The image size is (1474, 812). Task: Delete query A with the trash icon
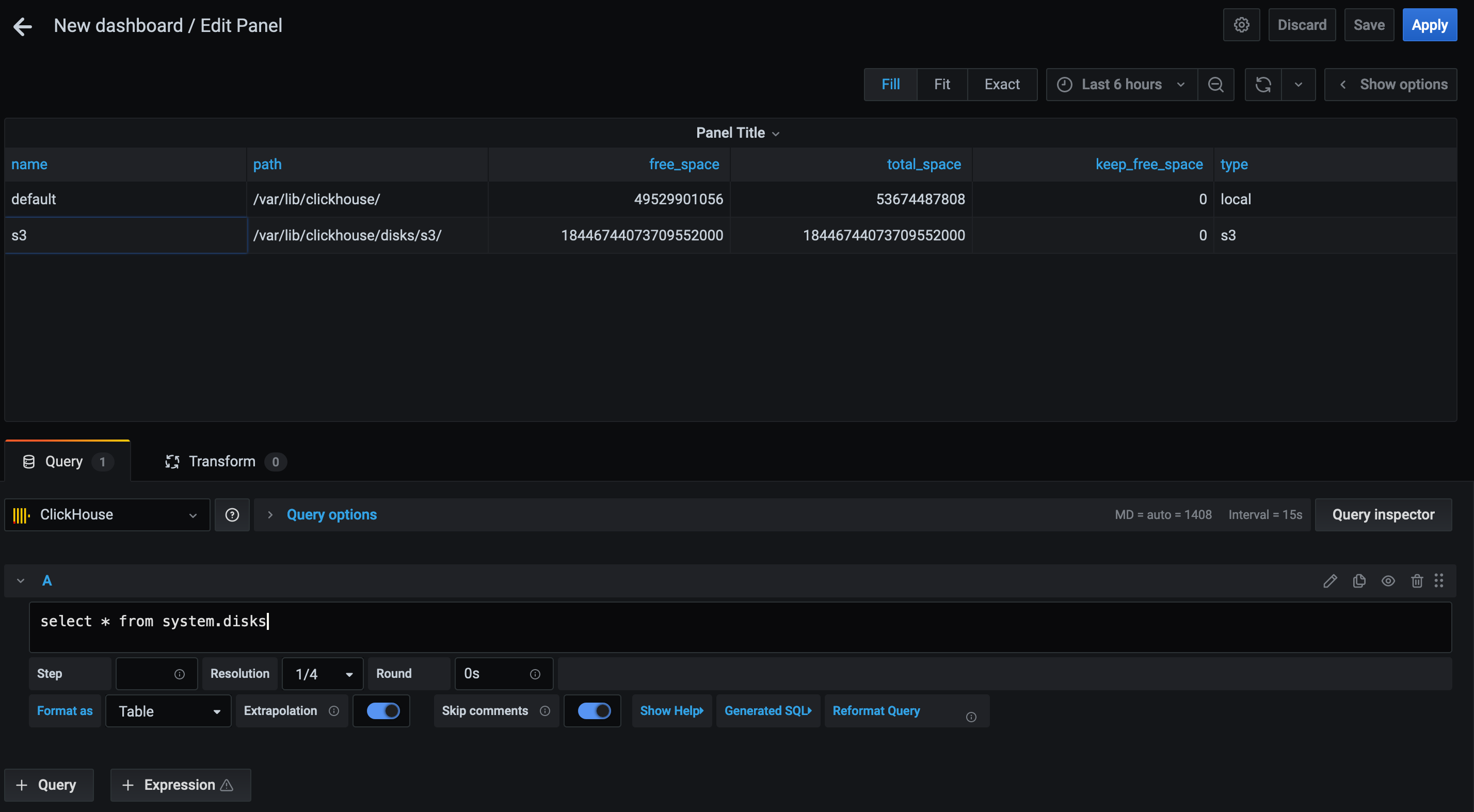click(x=1416, y=581)
